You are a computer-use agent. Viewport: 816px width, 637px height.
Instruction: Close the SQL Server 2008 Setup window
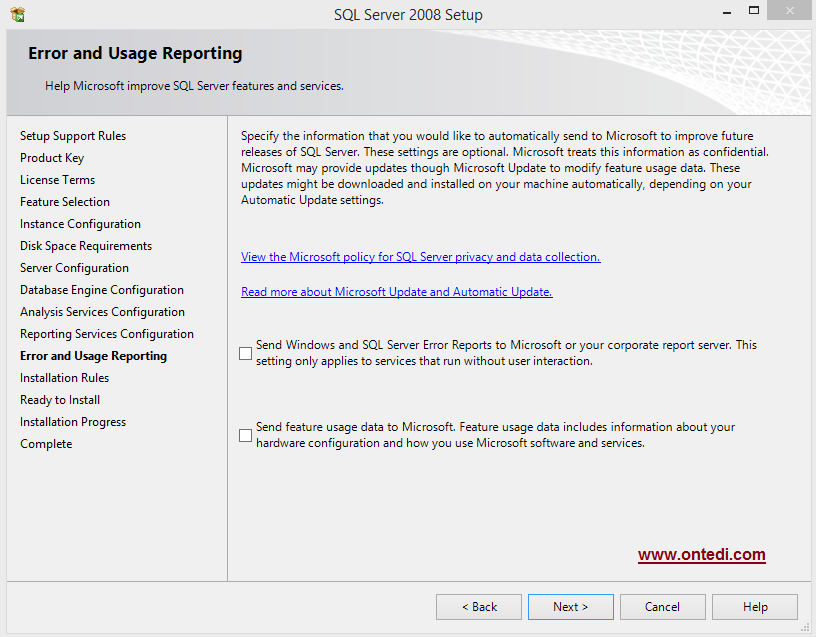[x=789, y=10]
